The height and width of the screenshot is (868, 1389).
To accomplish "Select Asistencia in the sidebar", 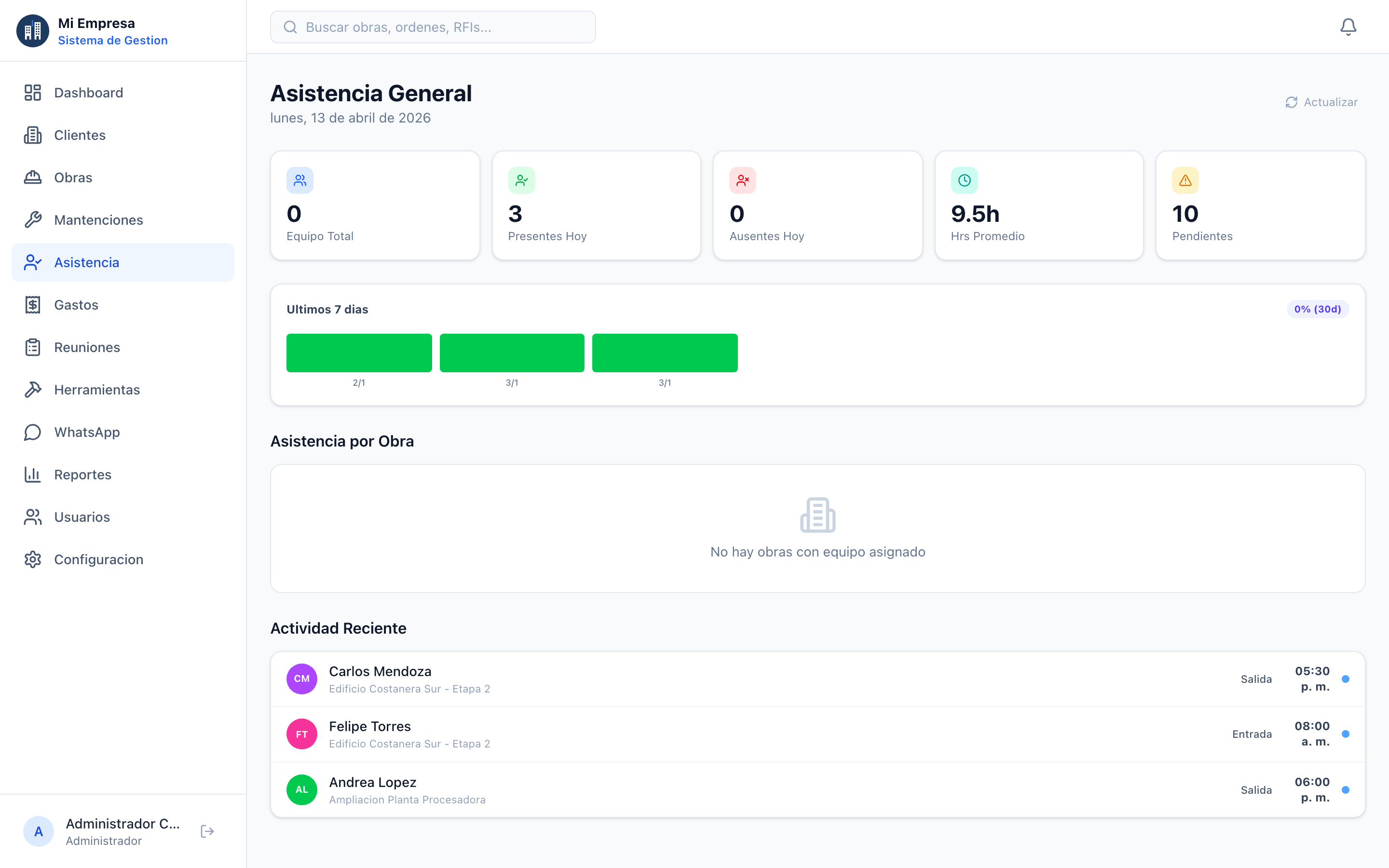I will [x=87, y=262].
